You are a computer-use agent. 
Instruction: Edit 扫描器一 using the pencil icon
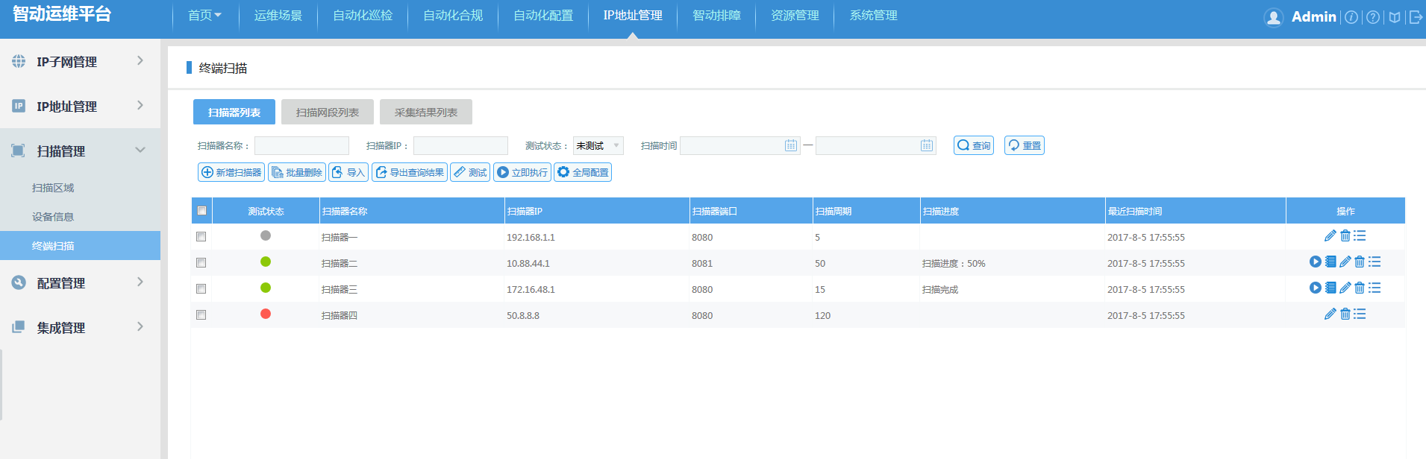[x=1330, y=236]
